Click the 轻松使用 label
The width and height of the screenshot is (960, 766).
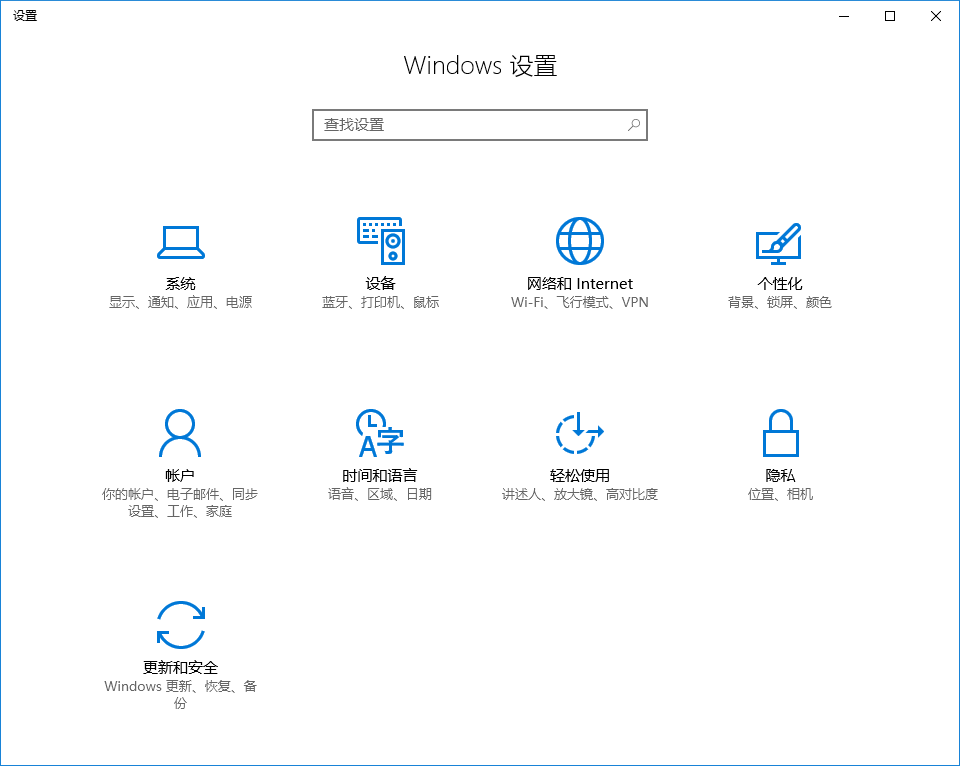point(580,475)
